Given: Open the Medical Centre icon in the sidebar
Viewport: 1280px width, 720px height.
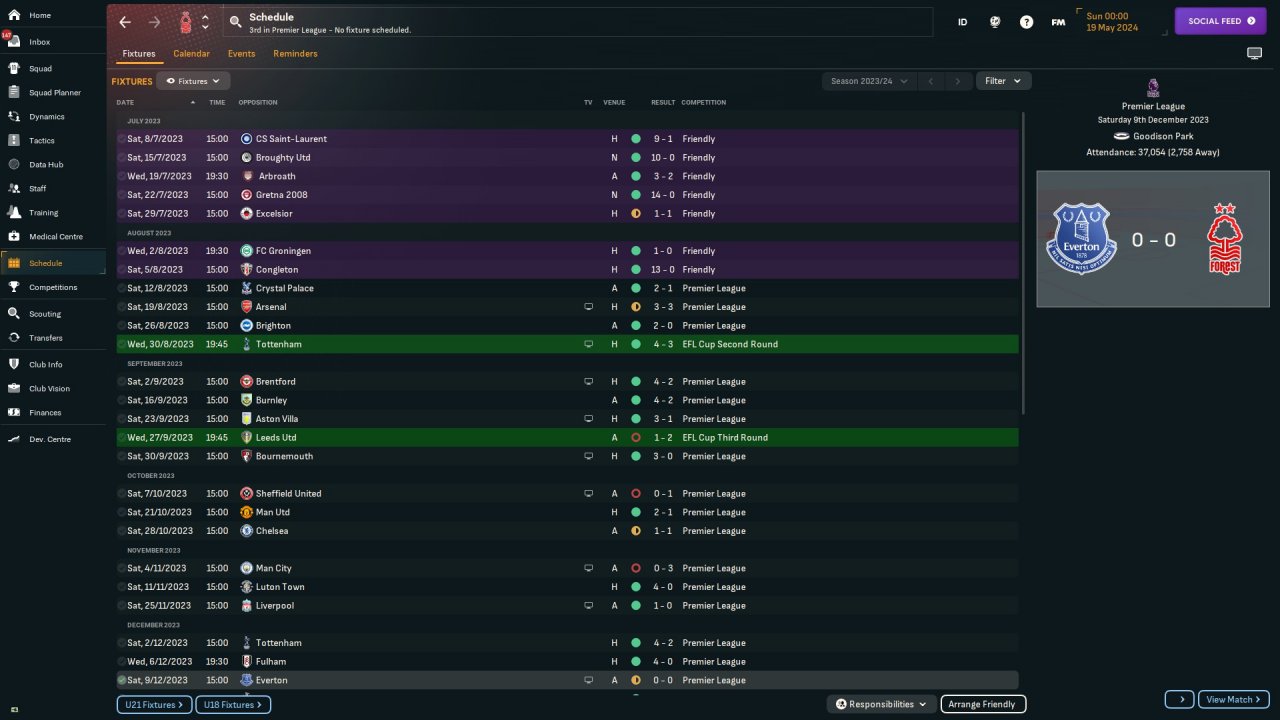Looking at the screenshot, I should pyautogui.click(x=14, y=237).
